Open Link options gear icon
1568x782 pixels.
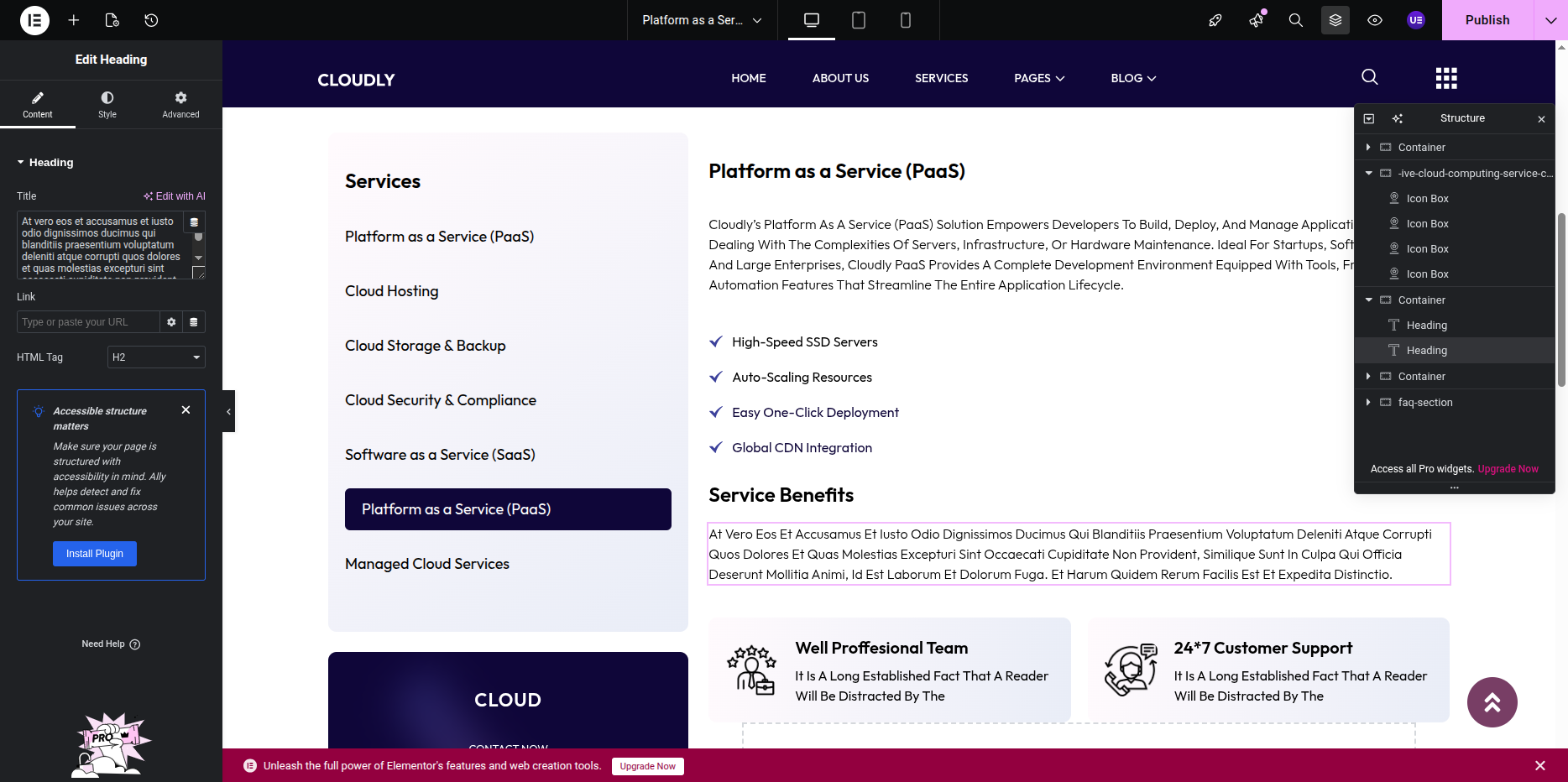(x=171, y=322)
